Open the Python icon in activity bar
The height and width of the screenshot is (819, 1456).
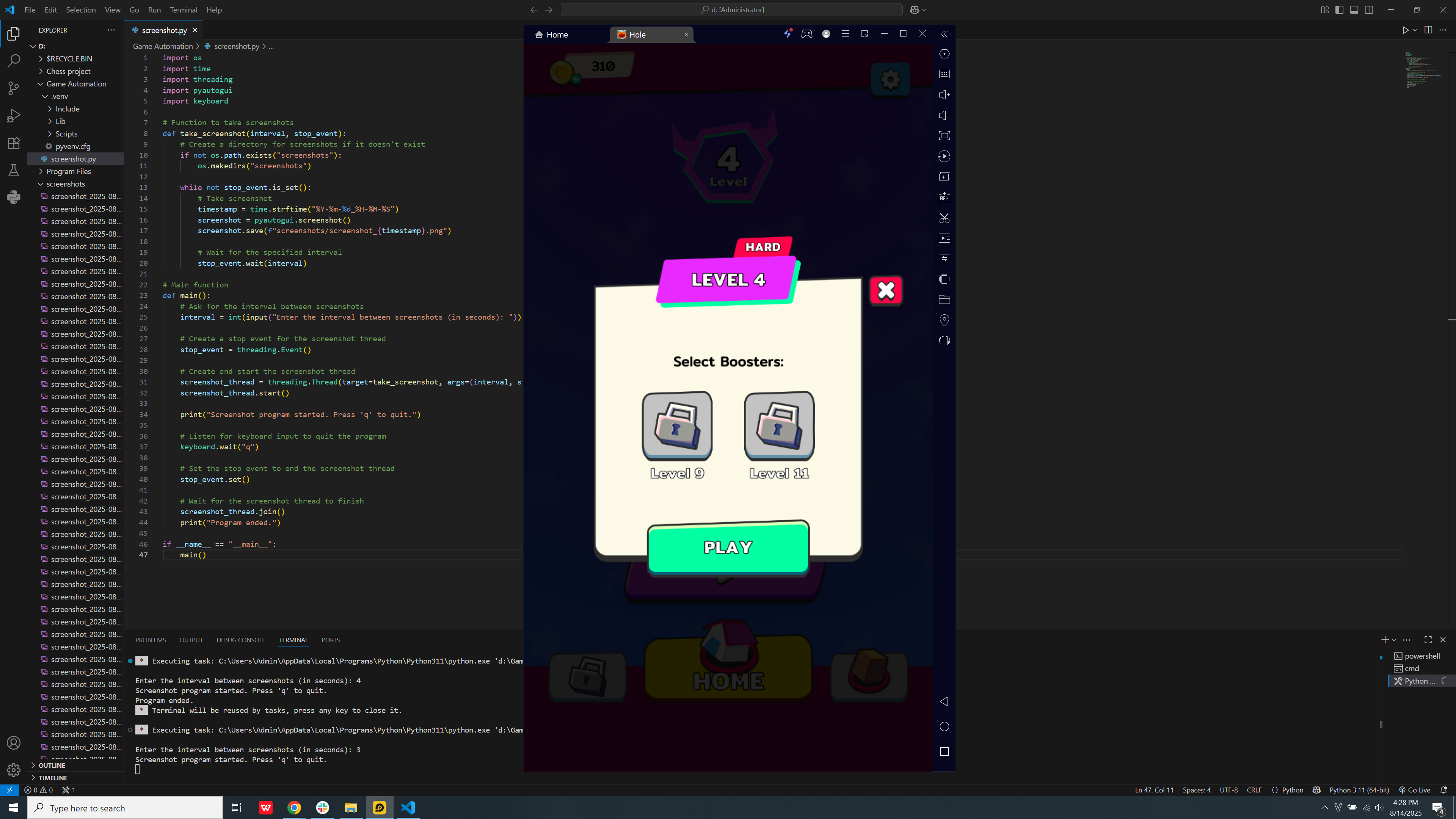tap(14, 197)
